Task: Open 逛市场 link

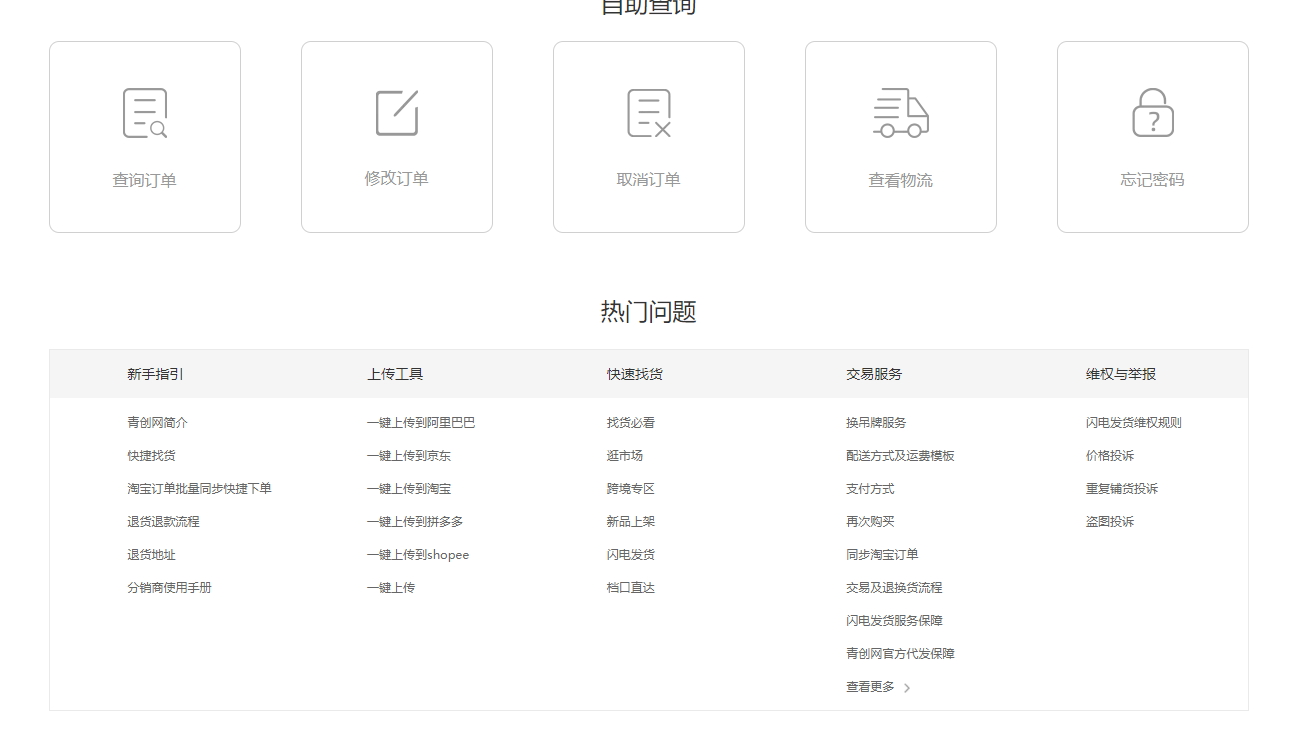Action: click(625, 456)
